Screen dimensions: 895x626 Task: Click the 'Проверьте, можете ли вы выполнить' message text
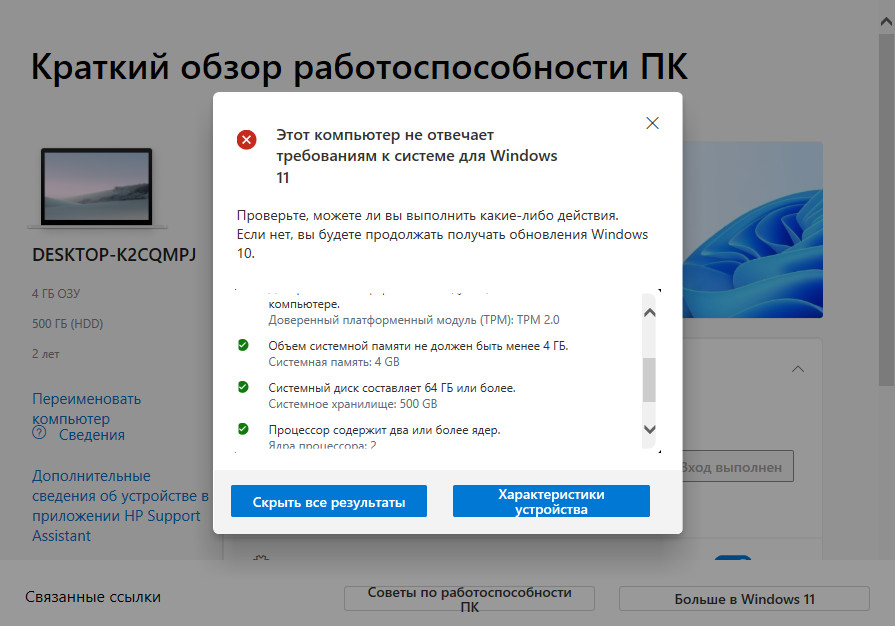[x=442, y=234]
